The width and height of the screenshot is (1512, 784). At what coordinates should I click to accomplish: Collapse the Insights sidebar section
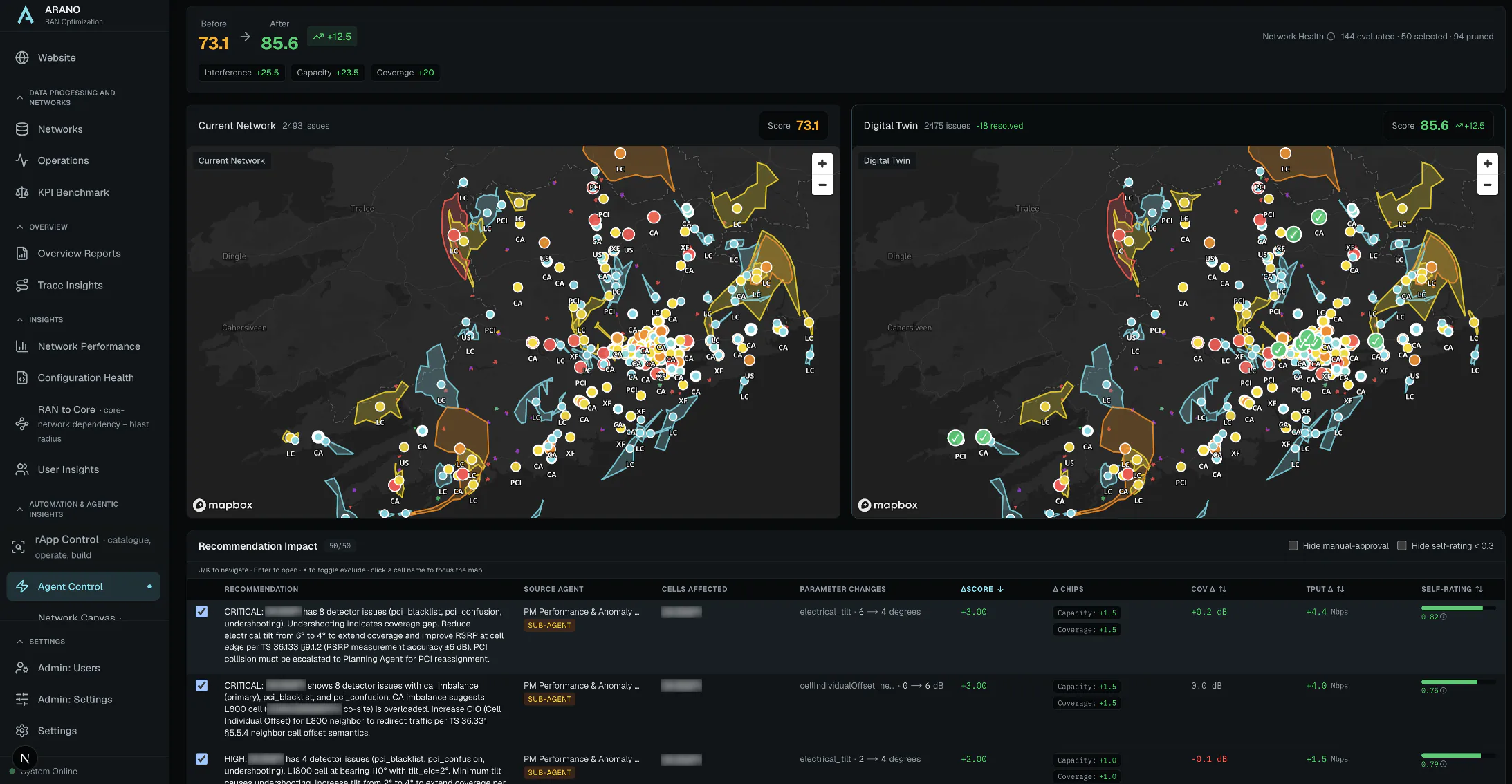[20, 320]
